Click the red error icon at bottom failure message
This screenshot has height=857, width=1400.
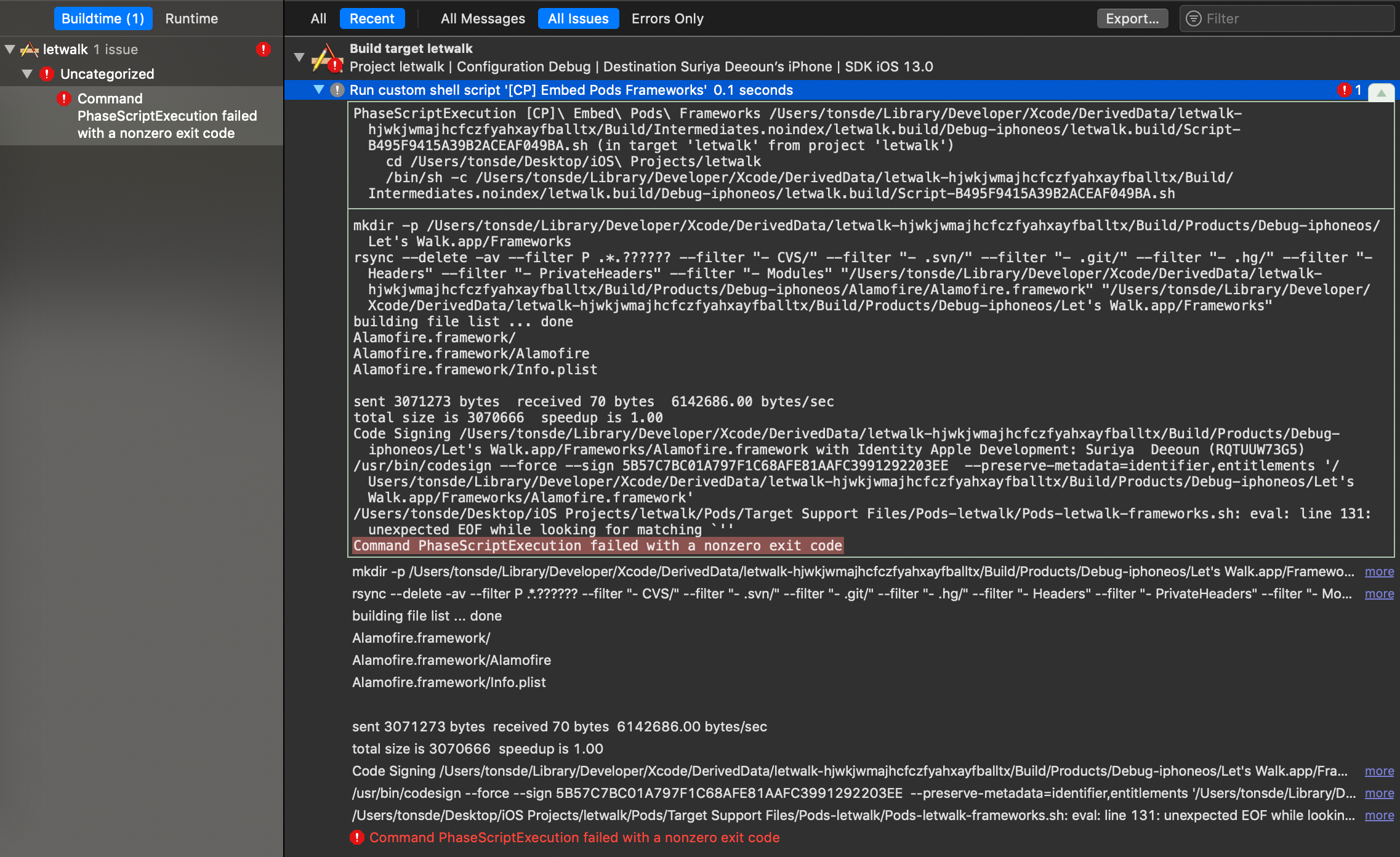click(357, 837)
